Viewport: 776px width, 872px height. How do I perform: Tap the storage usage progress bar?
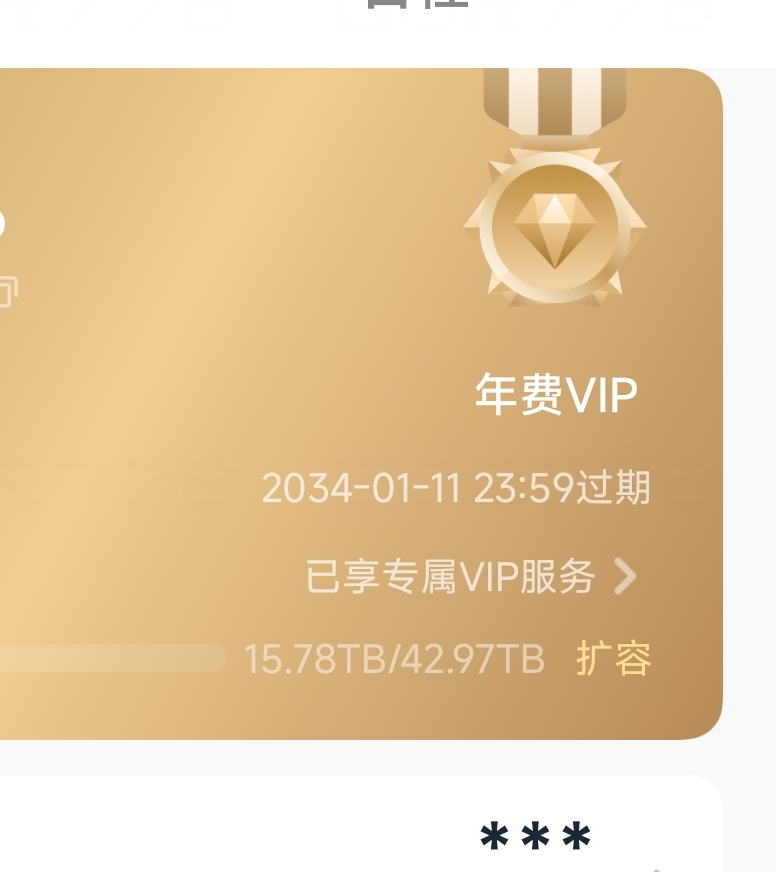(113, 658)
